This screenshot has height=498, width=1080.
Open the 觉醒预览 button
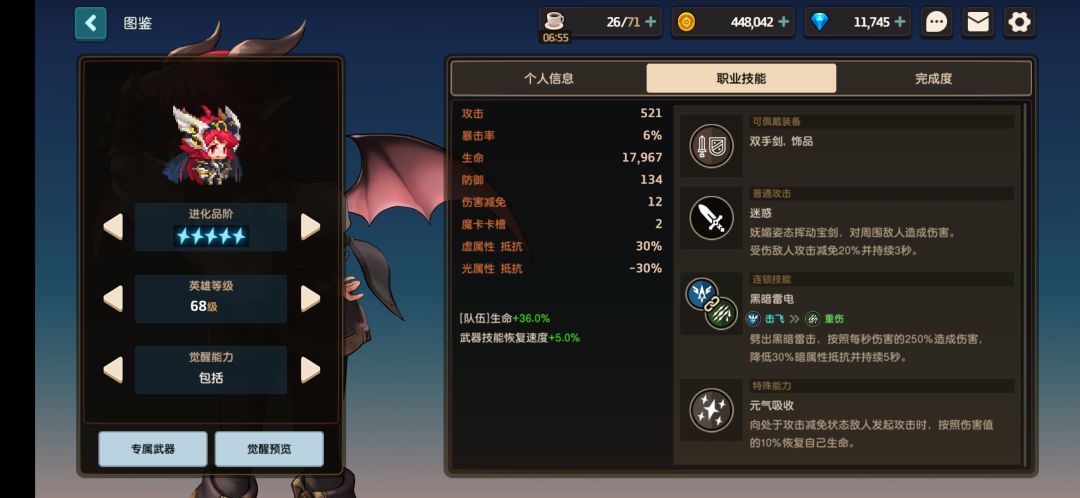click(269, 449)
